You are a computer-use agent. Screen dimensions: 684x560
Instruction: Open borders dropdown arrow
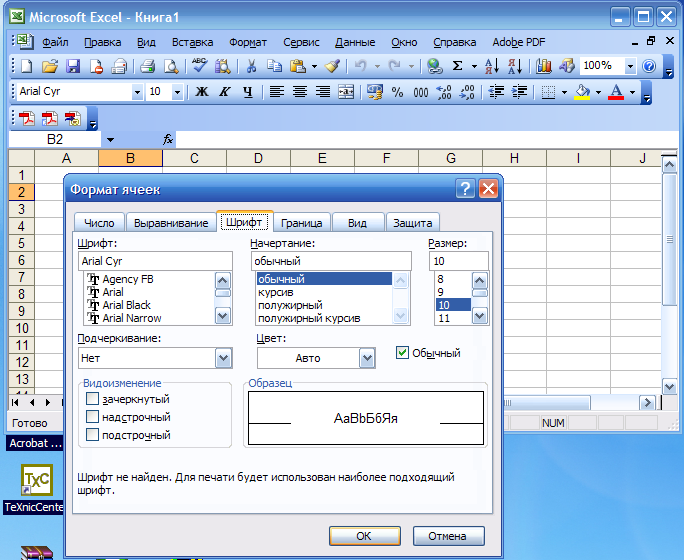click(564, 92)
